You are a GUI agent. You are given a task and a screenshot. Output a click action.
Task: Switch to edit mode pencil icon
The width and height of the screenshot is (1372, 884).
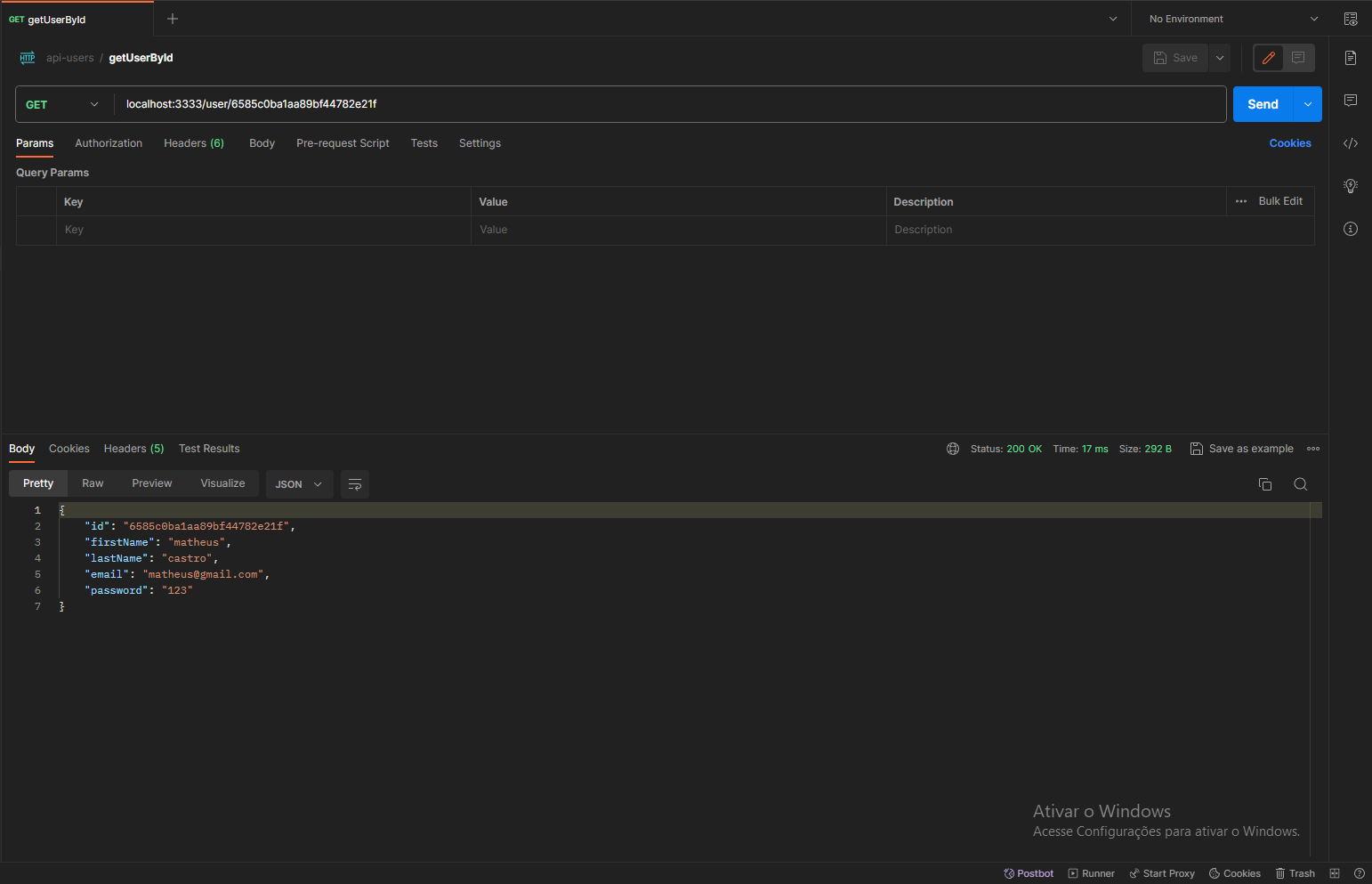[1269, 58]
